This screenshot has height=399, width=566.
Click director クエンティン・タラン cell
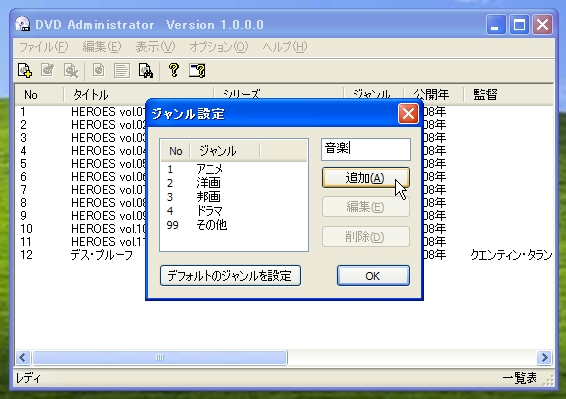click(x=511, y=255)
